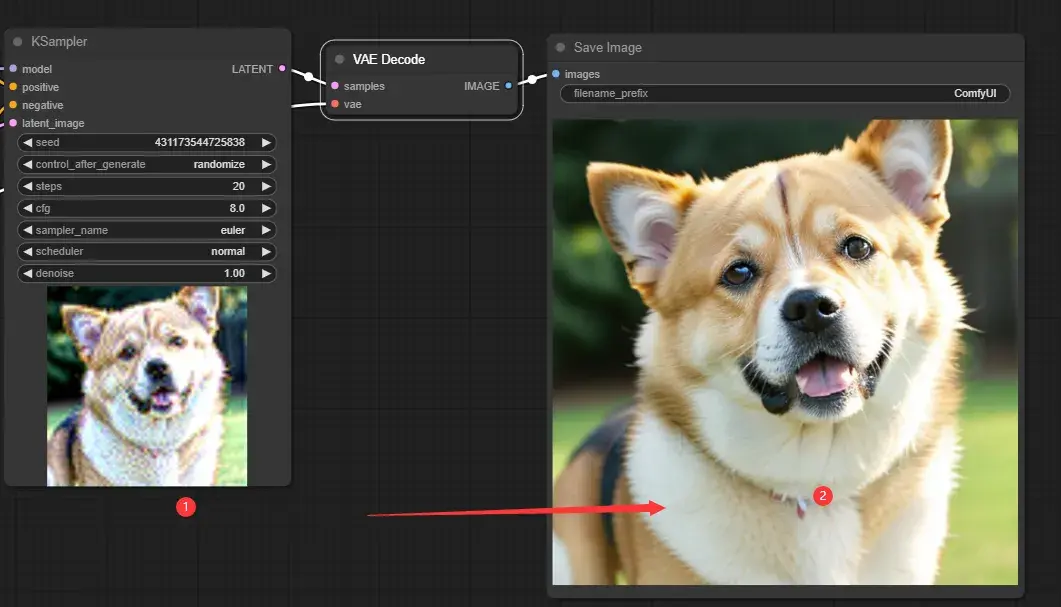
Task: Increase the seed value with right arrow
Action: tap(266, 143)
